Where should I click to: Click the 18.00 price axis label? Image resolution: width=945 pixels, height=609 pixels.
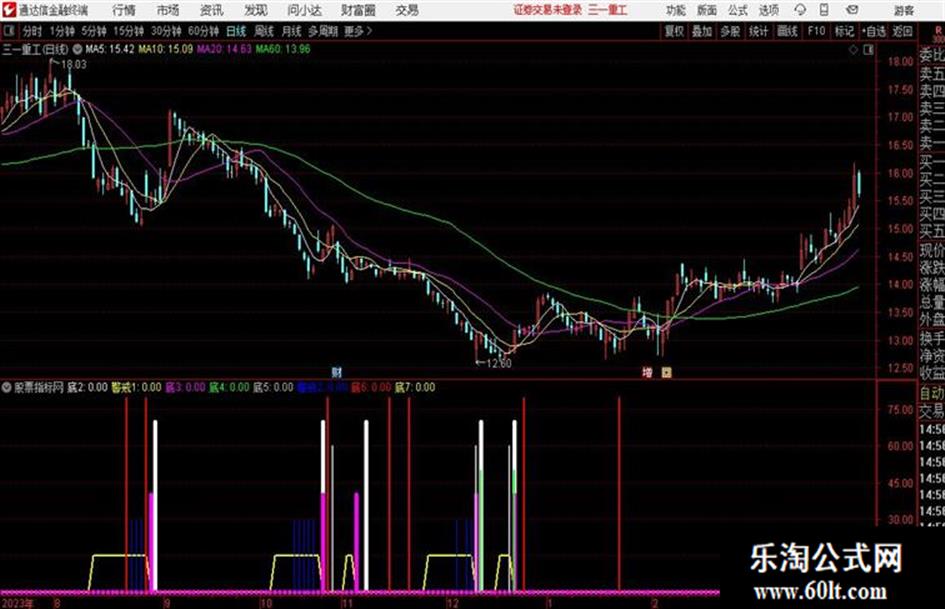tap(900, 62)
